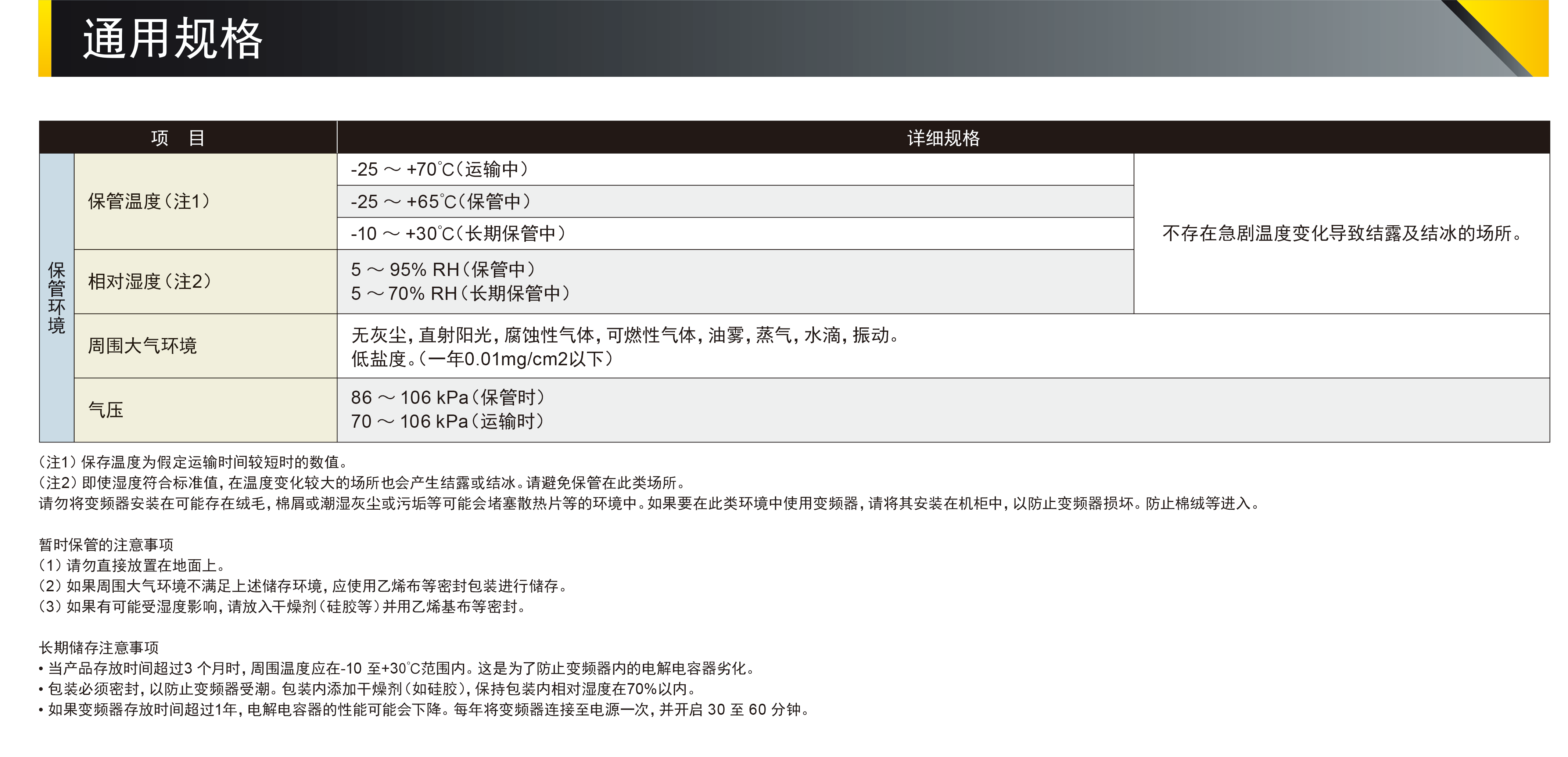Select the -25~+70℃ 运输中 row
The image size is (1568, 757).
pos(439,169)
